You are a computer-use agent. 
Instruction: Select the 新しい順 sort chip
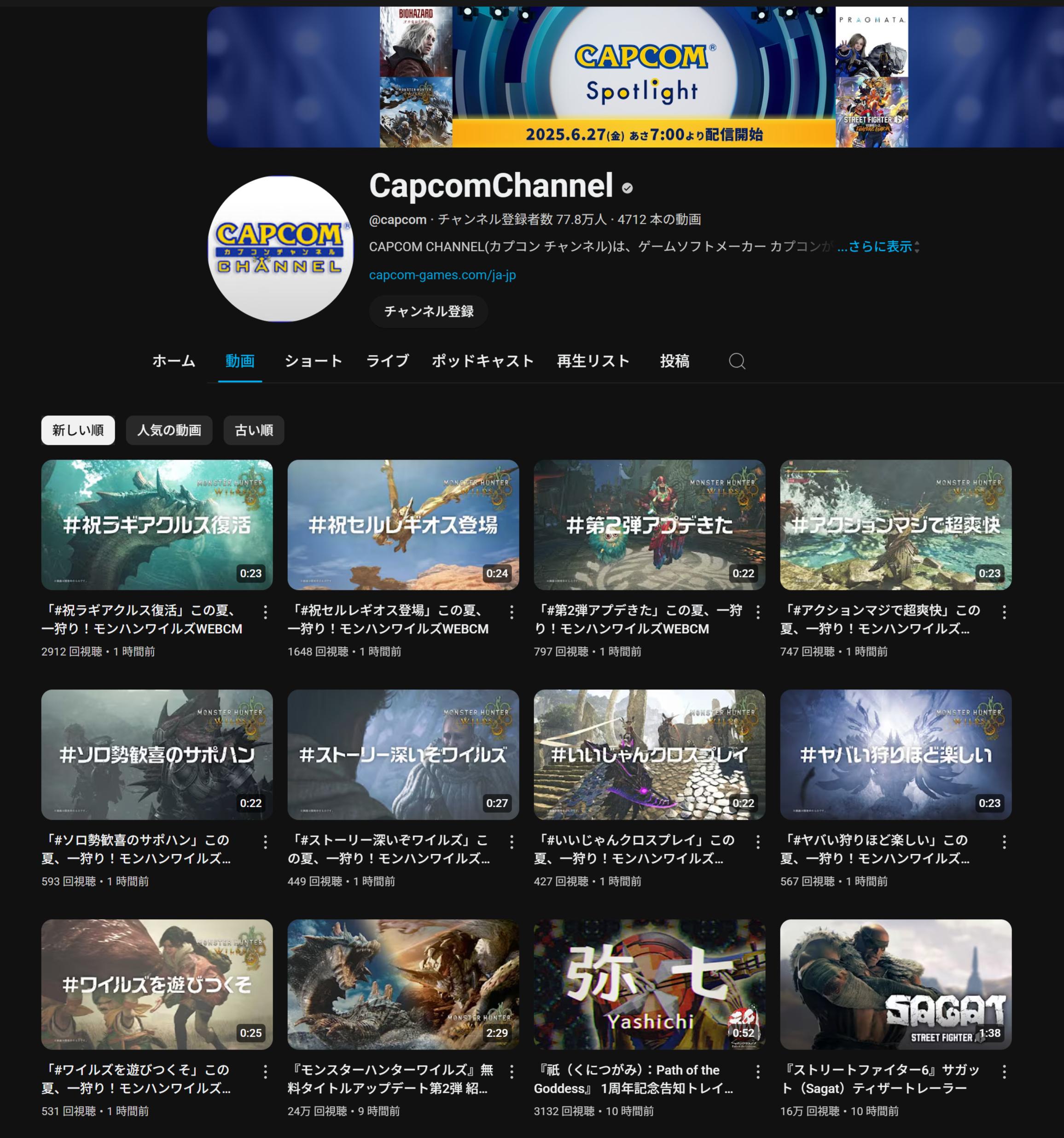[78, 430]
